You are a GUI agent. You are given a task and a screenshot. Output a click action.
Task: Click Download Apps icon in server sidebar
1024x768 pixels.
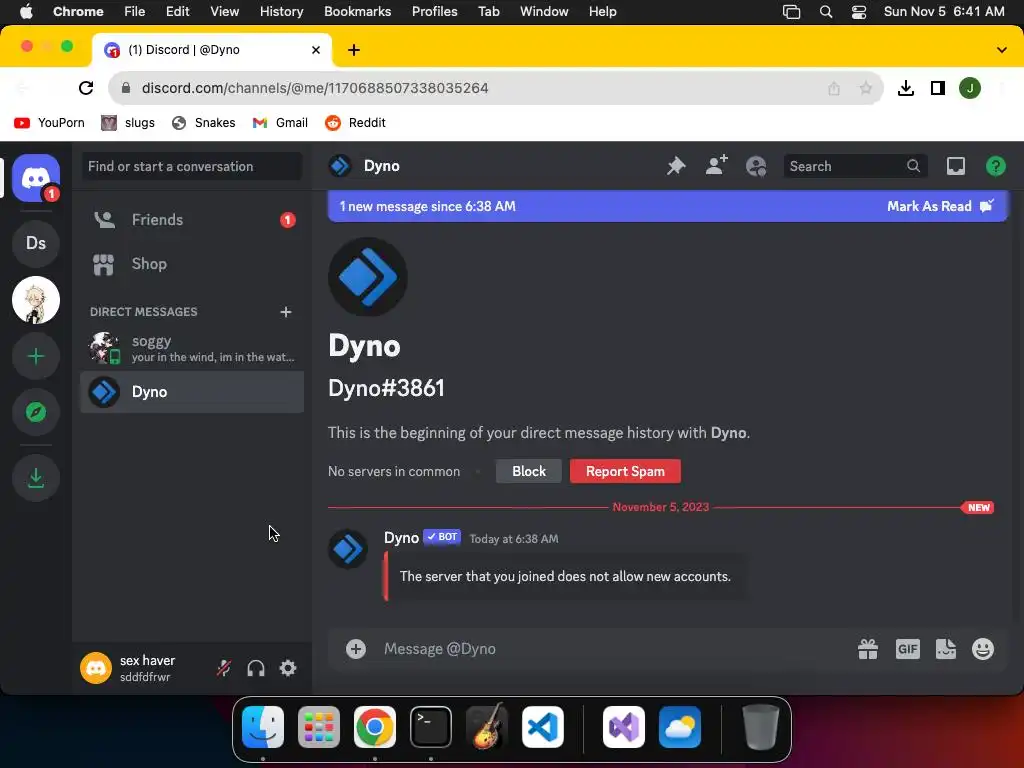[x=36, y=478]
